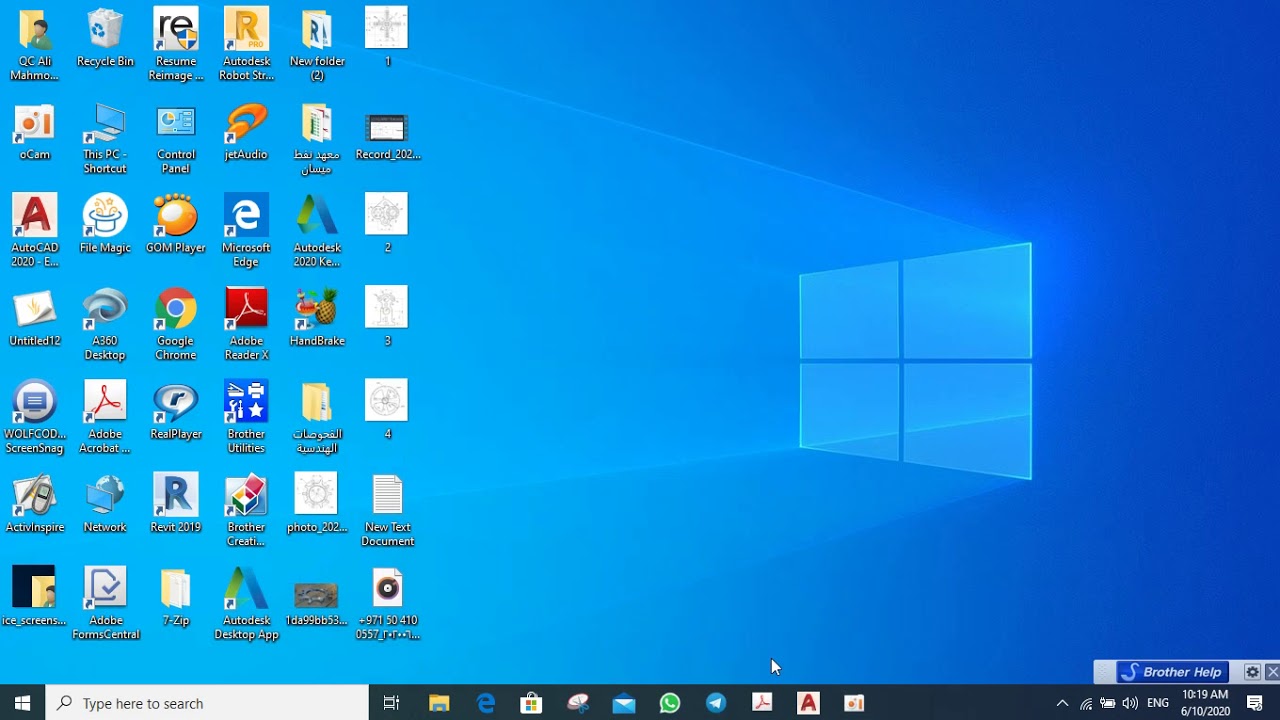
Task: Select Resume Reimage desktop shortcut
Action: coord(176,45)
